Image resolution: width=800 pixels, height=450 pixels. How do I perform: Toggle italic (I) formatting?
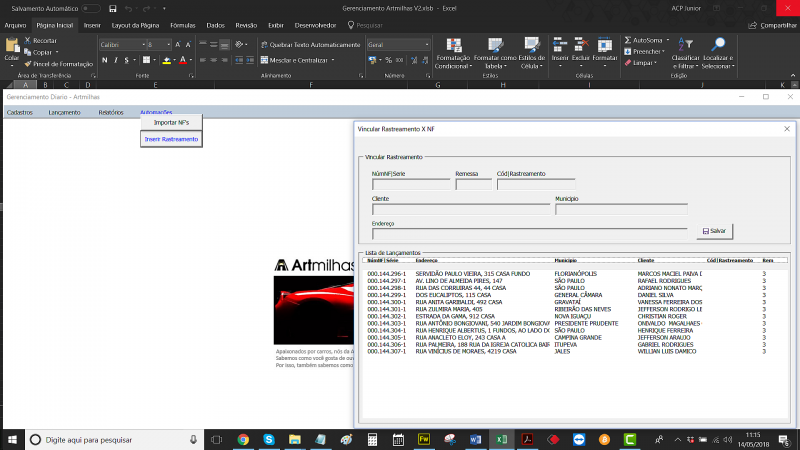tap(116, 60)
